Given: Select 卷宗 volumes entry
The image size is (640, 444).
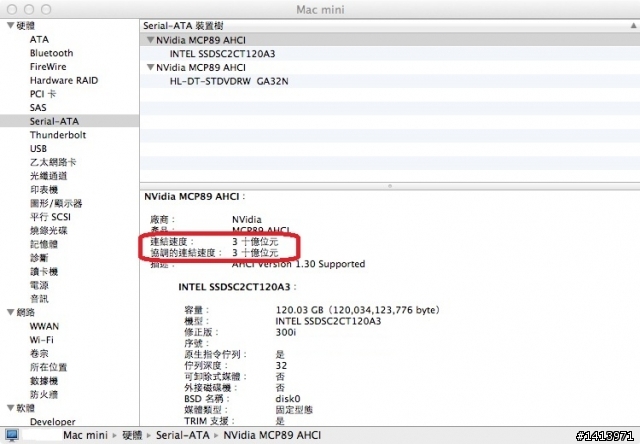Looking at the screenshot, I should pyautogui.click(x=39, y=353).
